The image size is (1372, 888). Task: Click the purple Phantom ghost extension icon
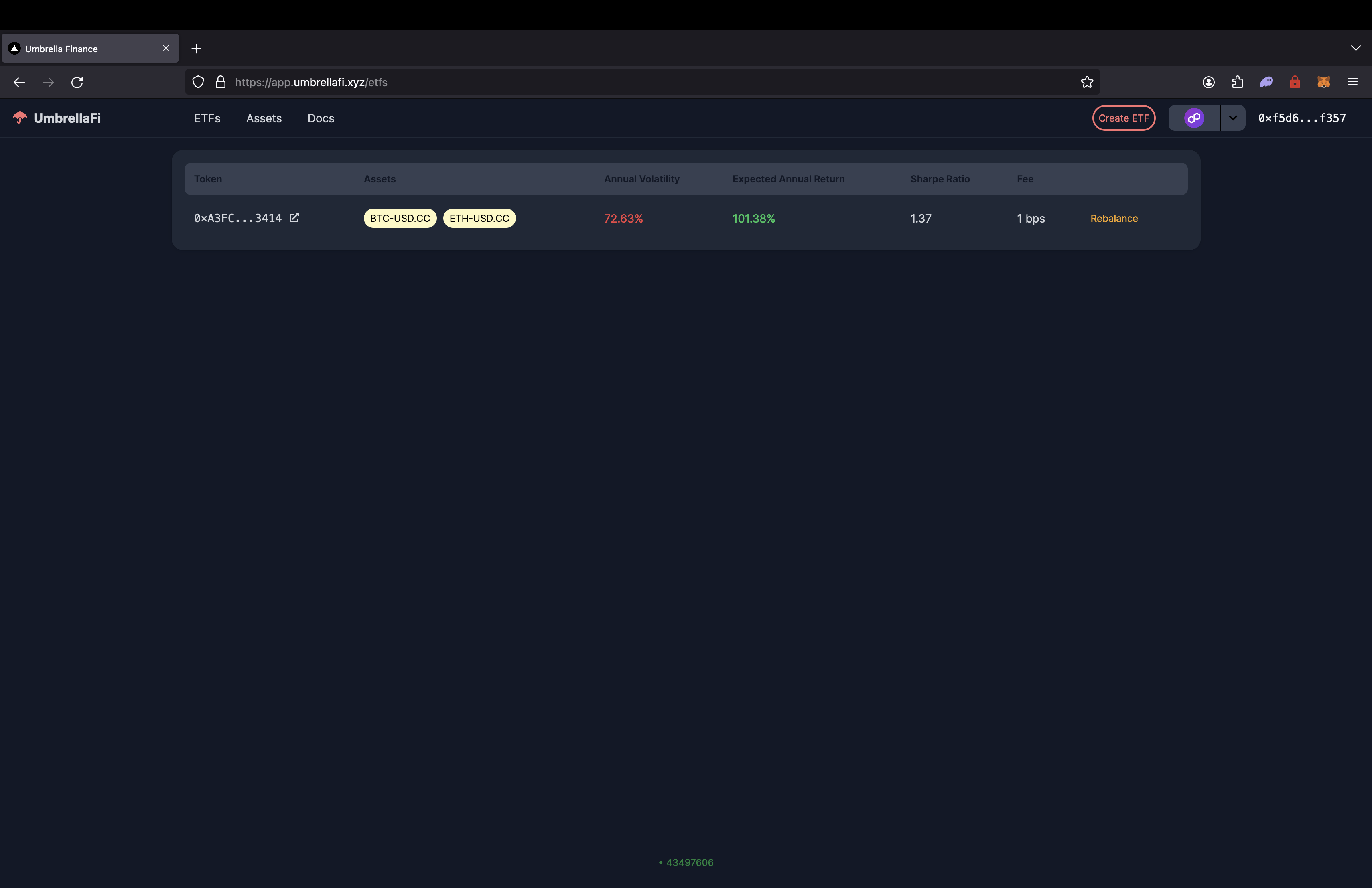tap(1266, 82)
